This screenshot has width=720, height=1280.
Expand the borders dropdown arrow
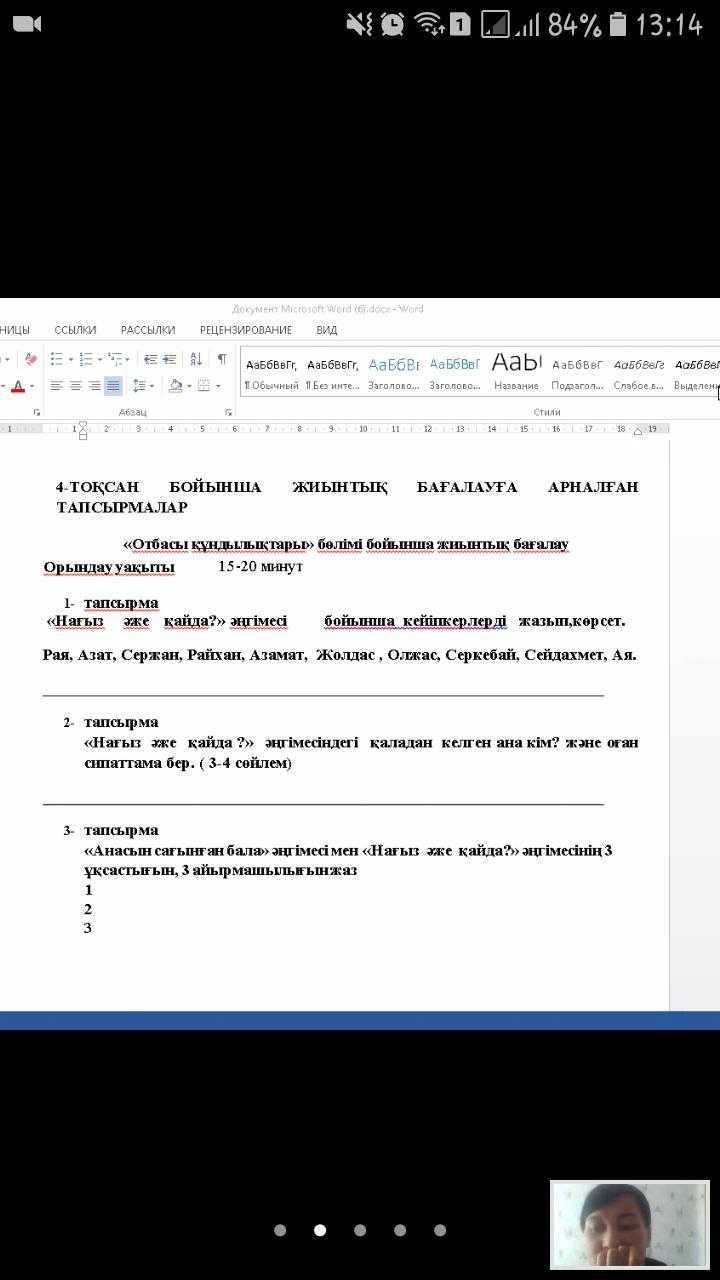click(x=217, y=386)
